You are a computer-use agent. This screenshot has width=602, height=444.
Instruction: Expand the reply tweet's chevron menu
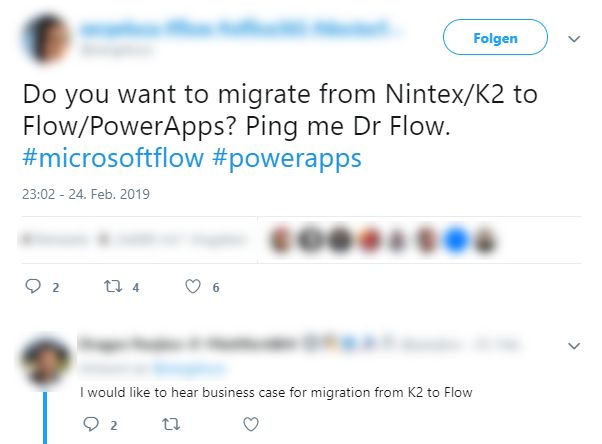pyautogui.click(x=574, y=346)
